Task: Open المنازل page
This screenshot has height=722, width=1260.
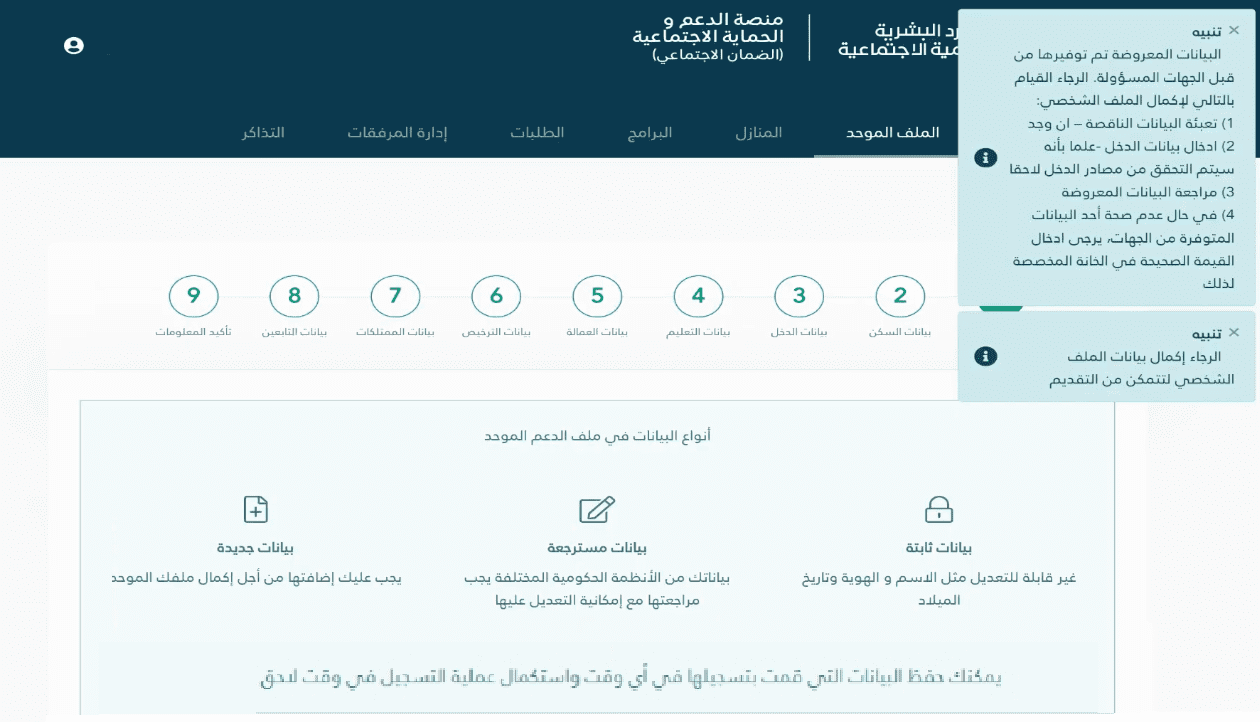Action: pos(759,131)
